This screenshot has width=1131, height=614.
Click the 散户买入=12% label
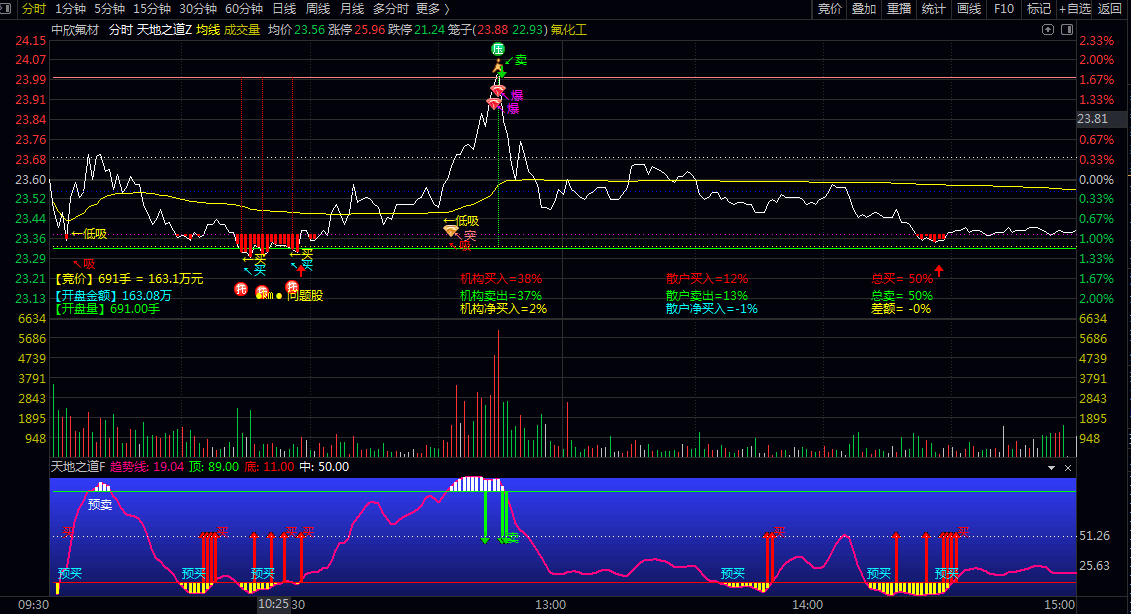707,279
